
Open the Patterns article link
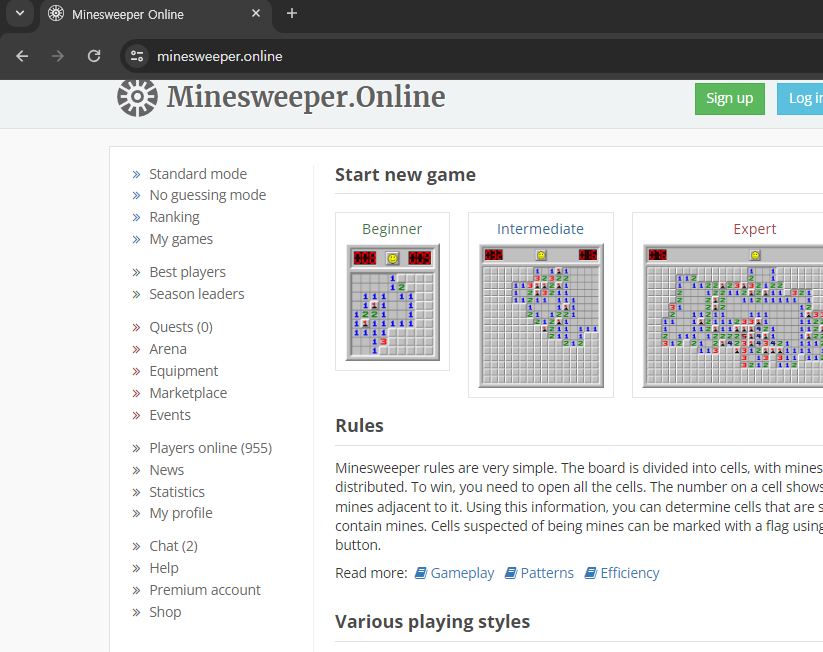coord(547,573)
